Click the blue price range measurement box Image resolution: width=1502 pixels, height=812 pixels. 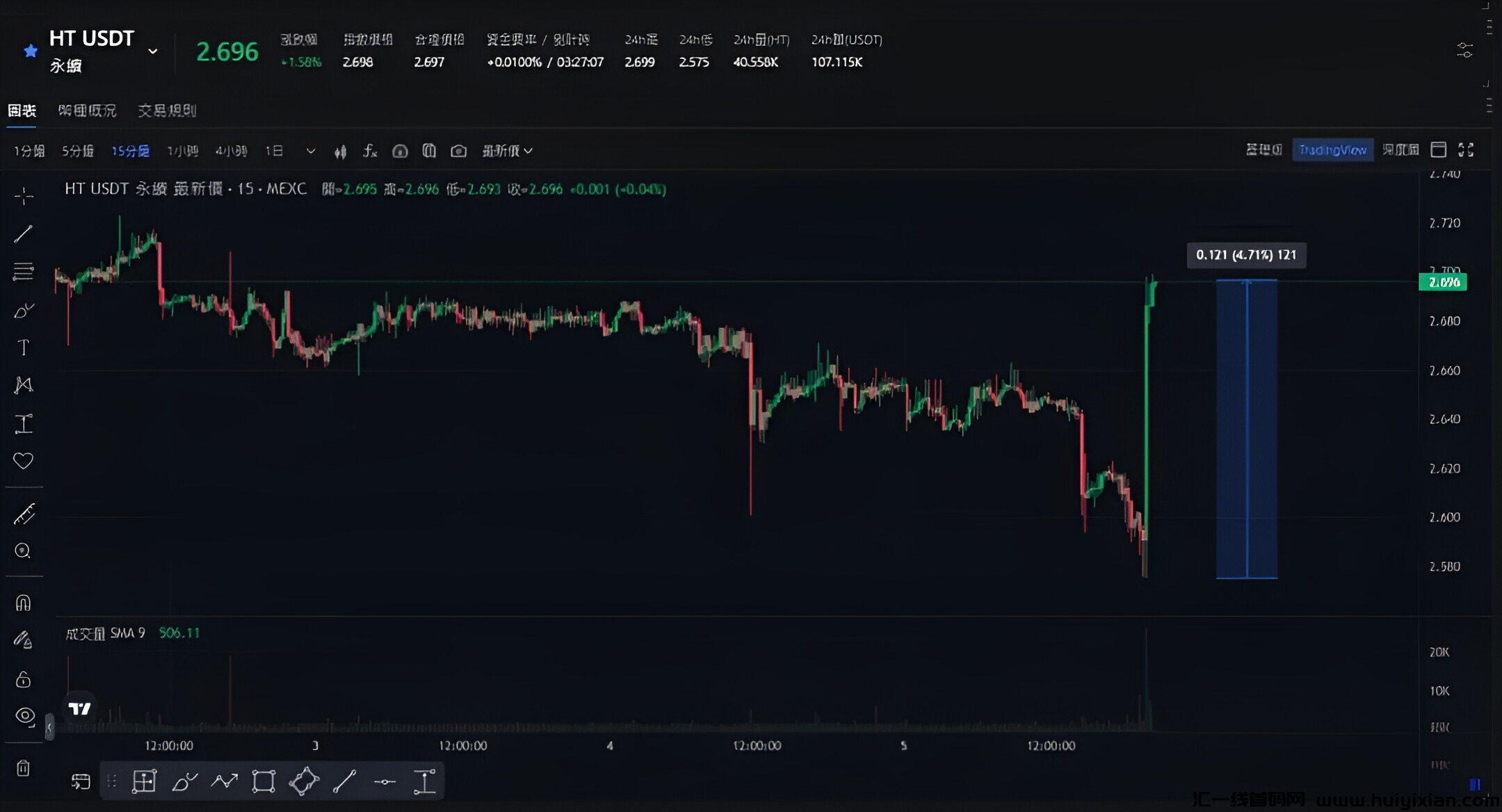(1246, 429)
